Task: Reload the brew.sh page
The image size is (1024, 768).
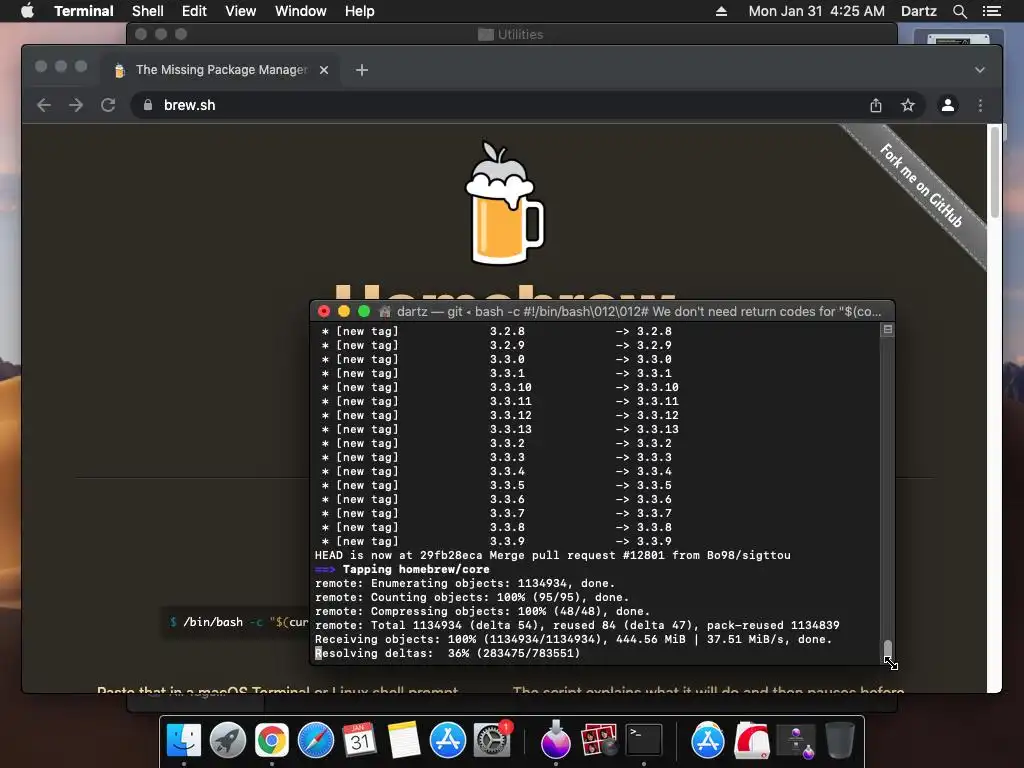Action: point(108,105)
